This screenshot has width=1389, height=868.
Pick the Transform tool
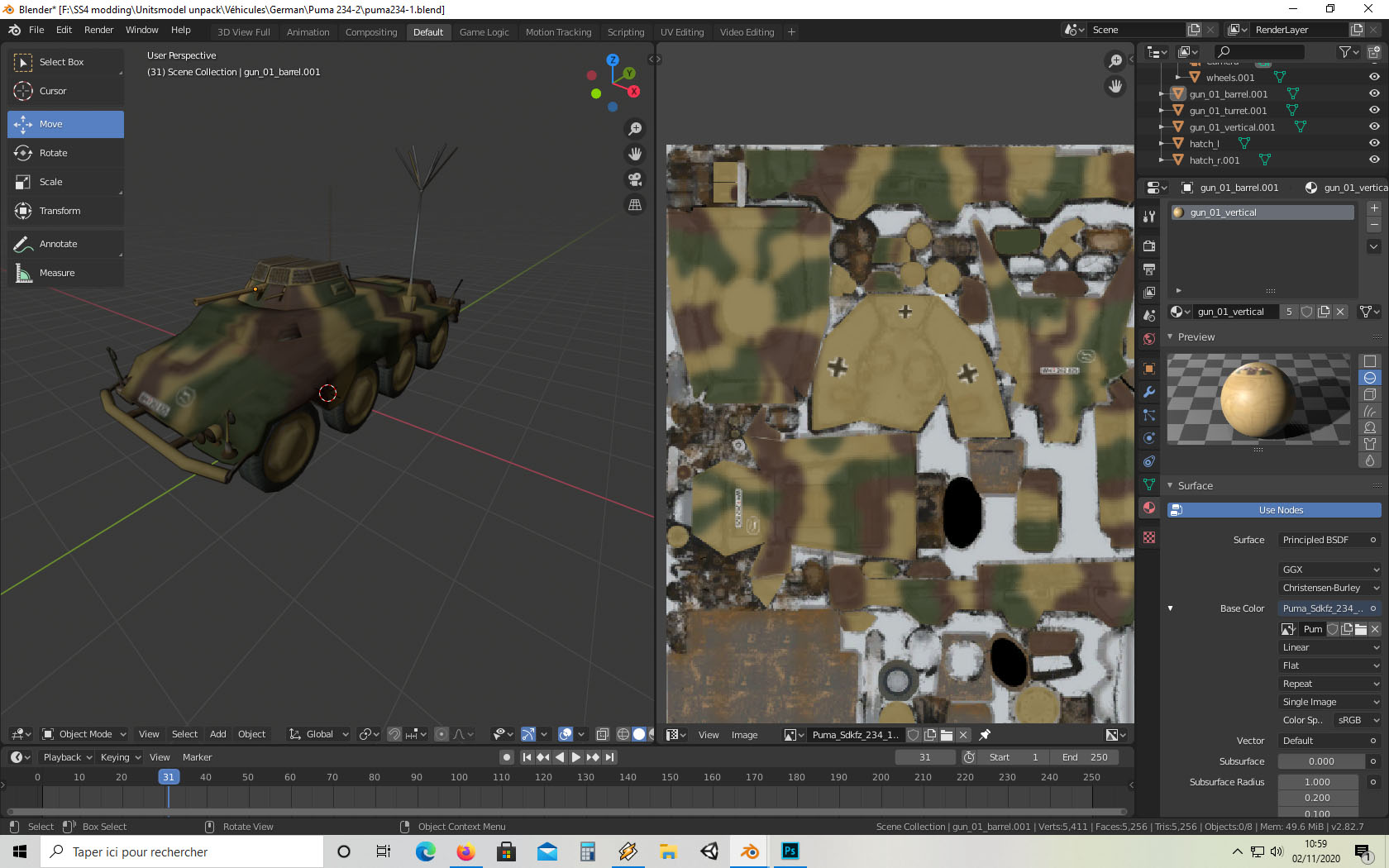click(65, 211)
